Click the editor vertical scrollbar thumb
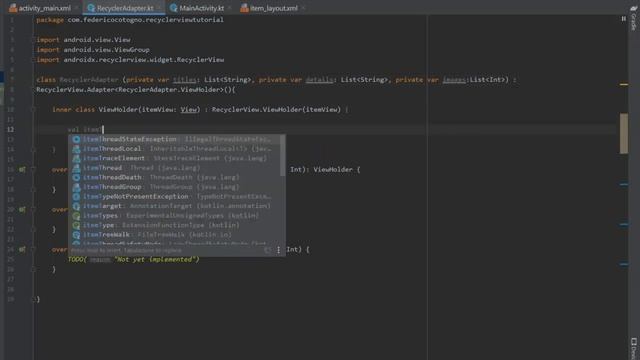Screen dimensions: 640x360 624,133
